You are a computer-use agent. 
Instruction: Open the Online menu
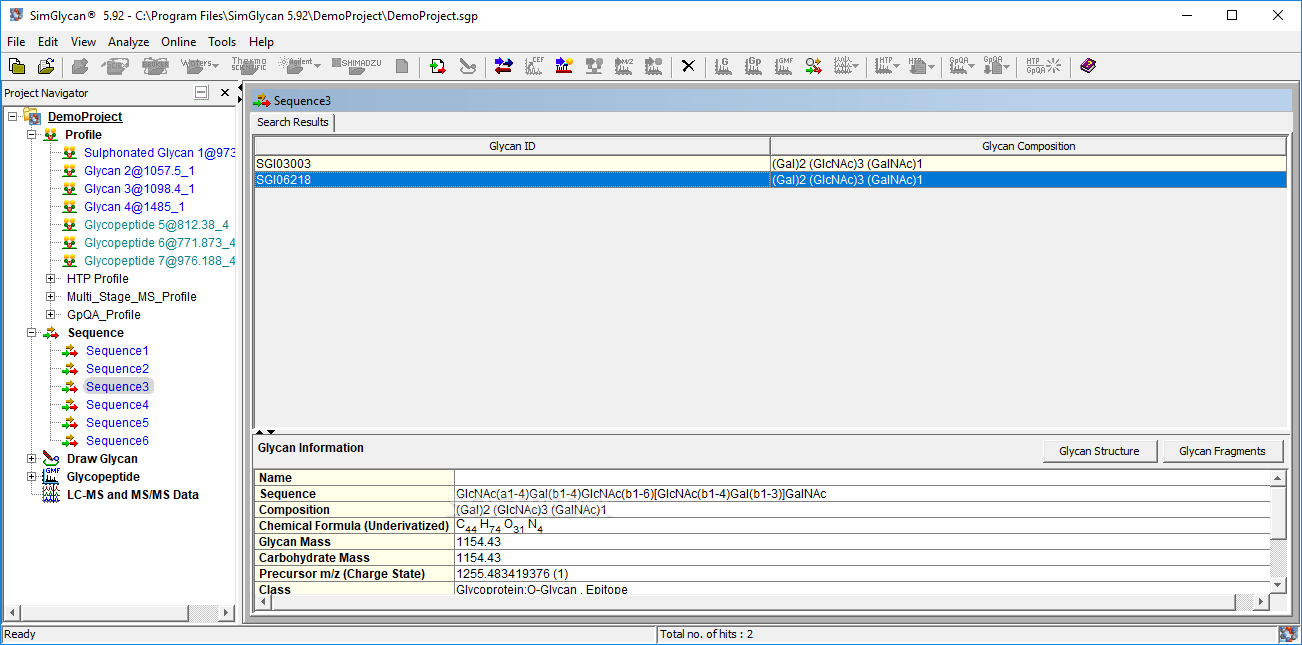click(x=179, y=42)
